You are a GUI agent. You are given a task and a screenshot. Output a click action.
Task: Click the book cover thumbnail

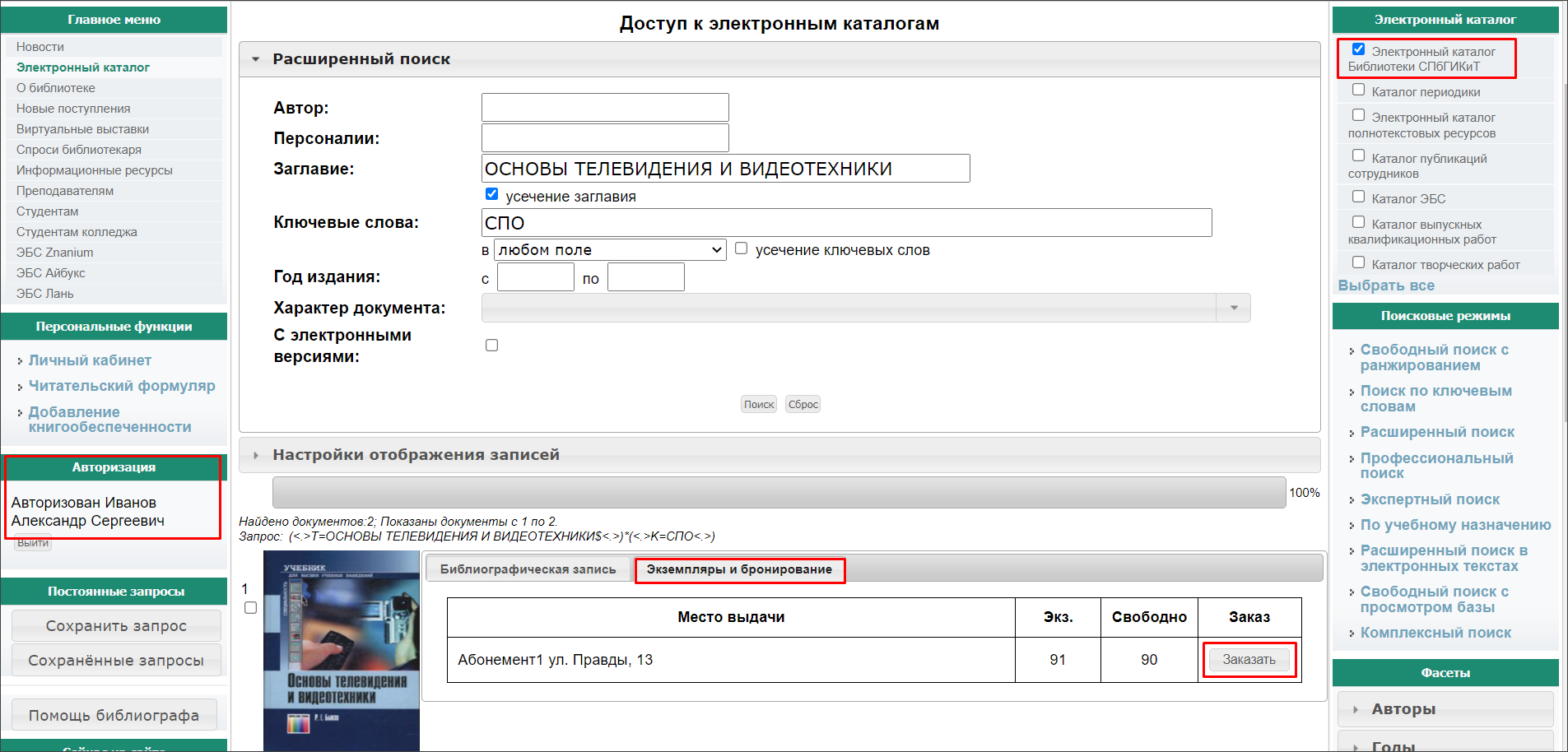point(342,650)
